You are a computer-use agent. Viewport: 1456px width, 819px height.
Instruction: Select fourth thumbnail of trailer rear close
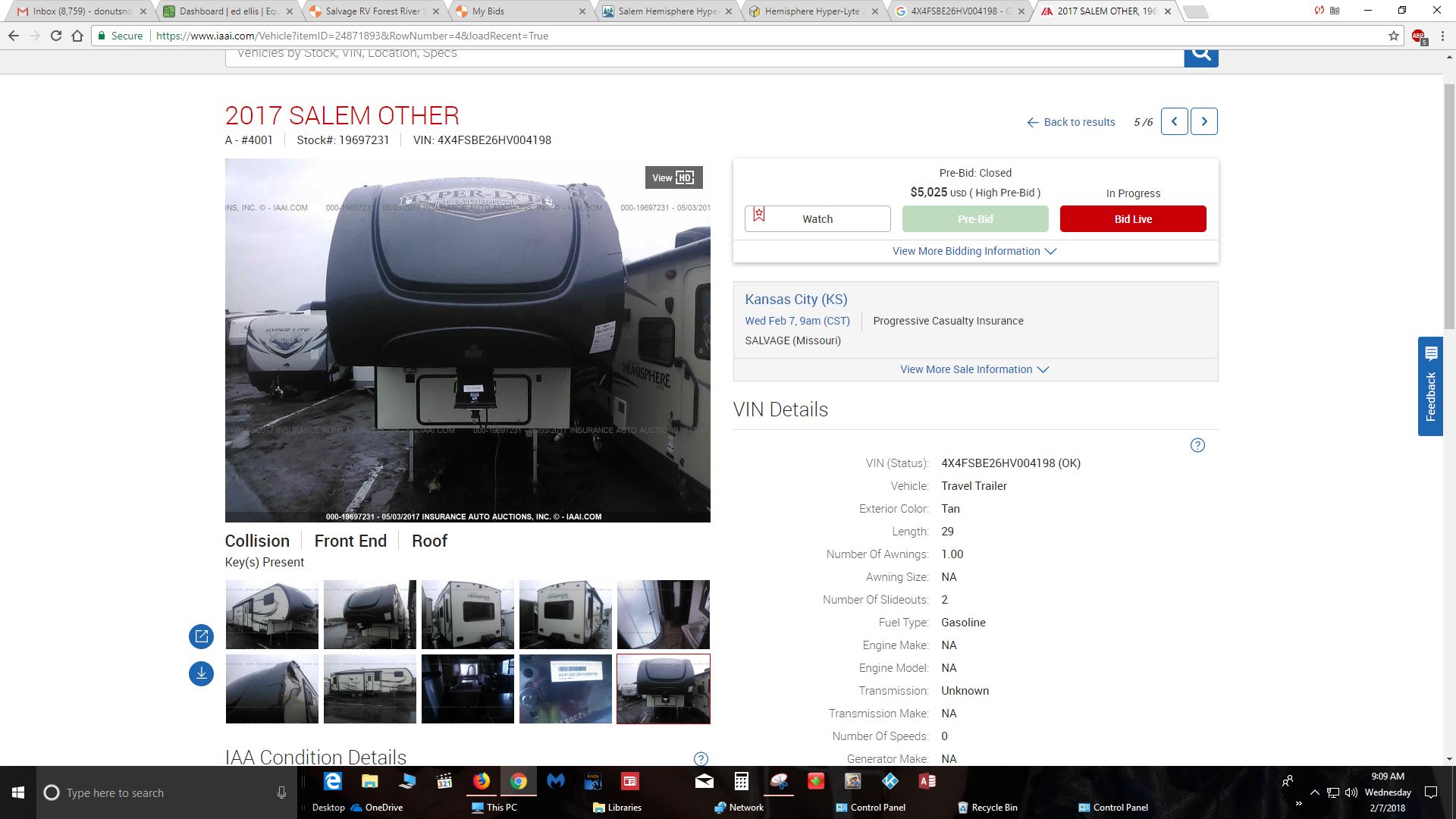(566, 614)
